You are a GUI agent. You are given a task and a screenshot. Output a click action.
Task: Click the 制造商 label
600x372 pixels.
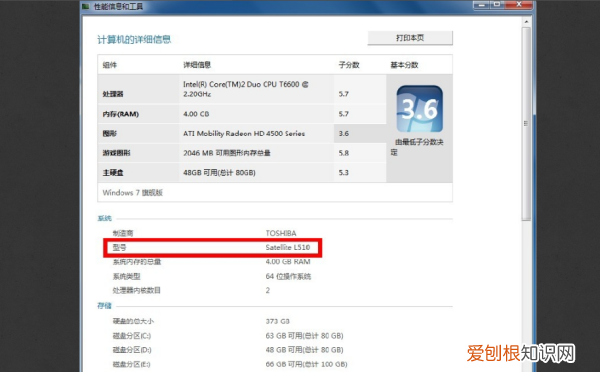123,233
